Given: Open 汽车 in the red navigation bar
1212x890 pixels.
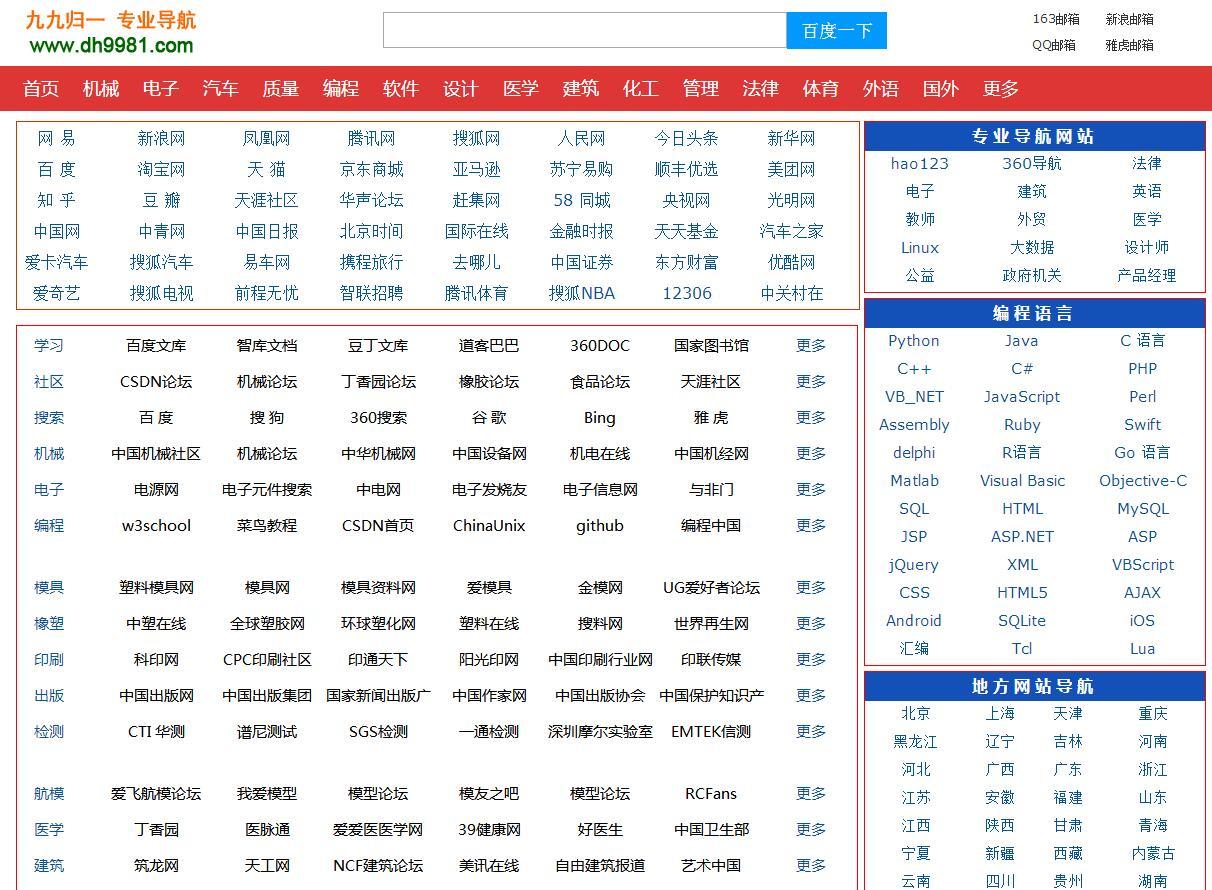Looking at the screenshot, I should click(x=221, y=88).
